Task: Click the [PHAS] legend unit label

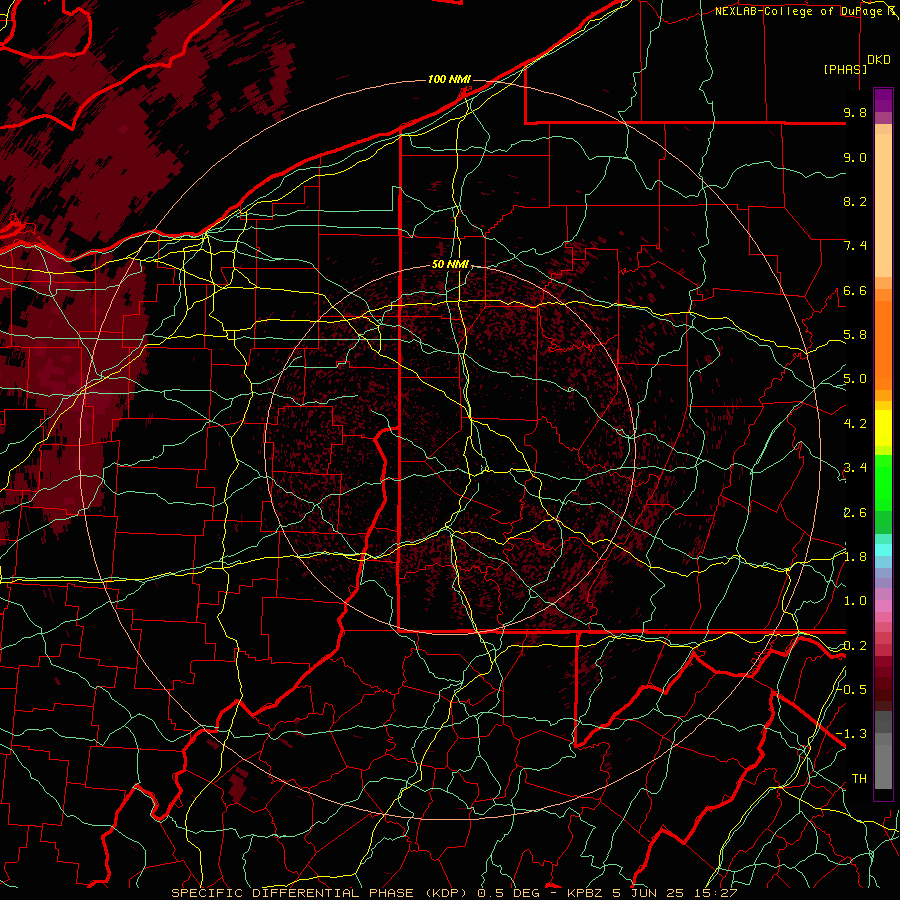Action: [x=845, y=69]
